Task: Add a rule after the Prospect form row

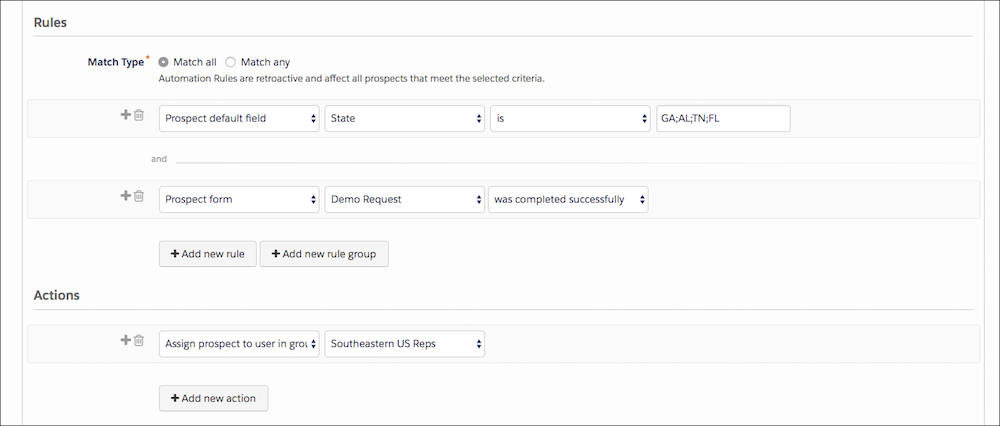Action: click(126, 196)
